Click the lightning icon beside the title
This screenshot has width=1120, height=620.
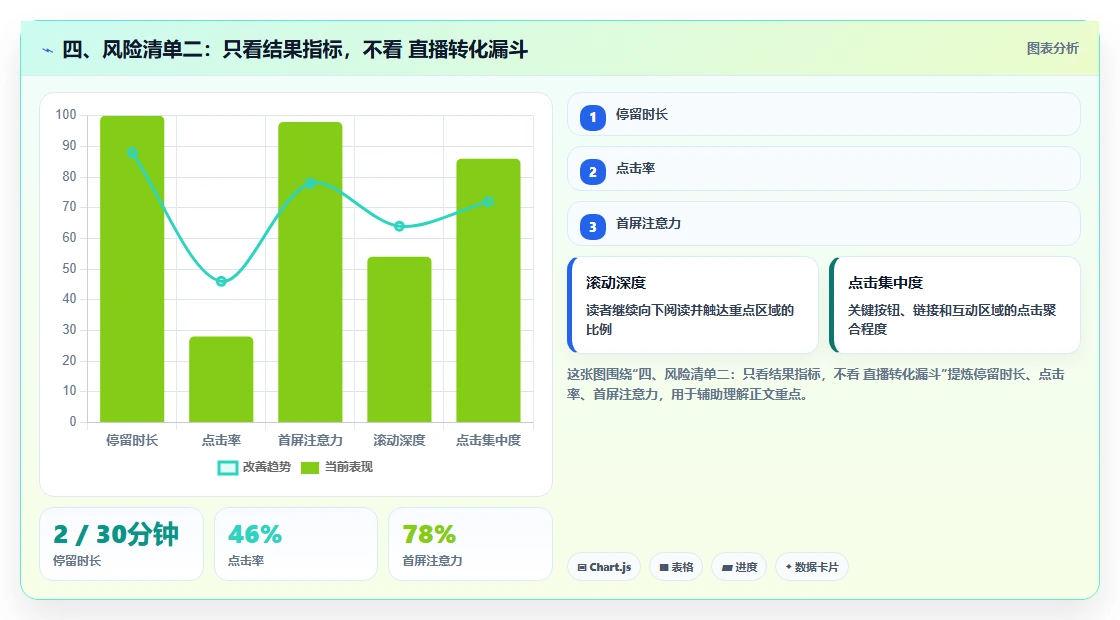[48, 51]
